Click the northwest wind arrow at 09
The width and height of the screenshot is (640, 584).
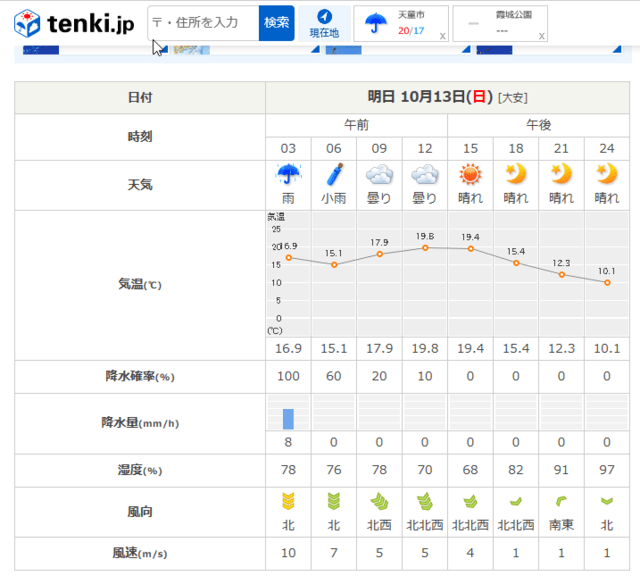click(380, 502)
